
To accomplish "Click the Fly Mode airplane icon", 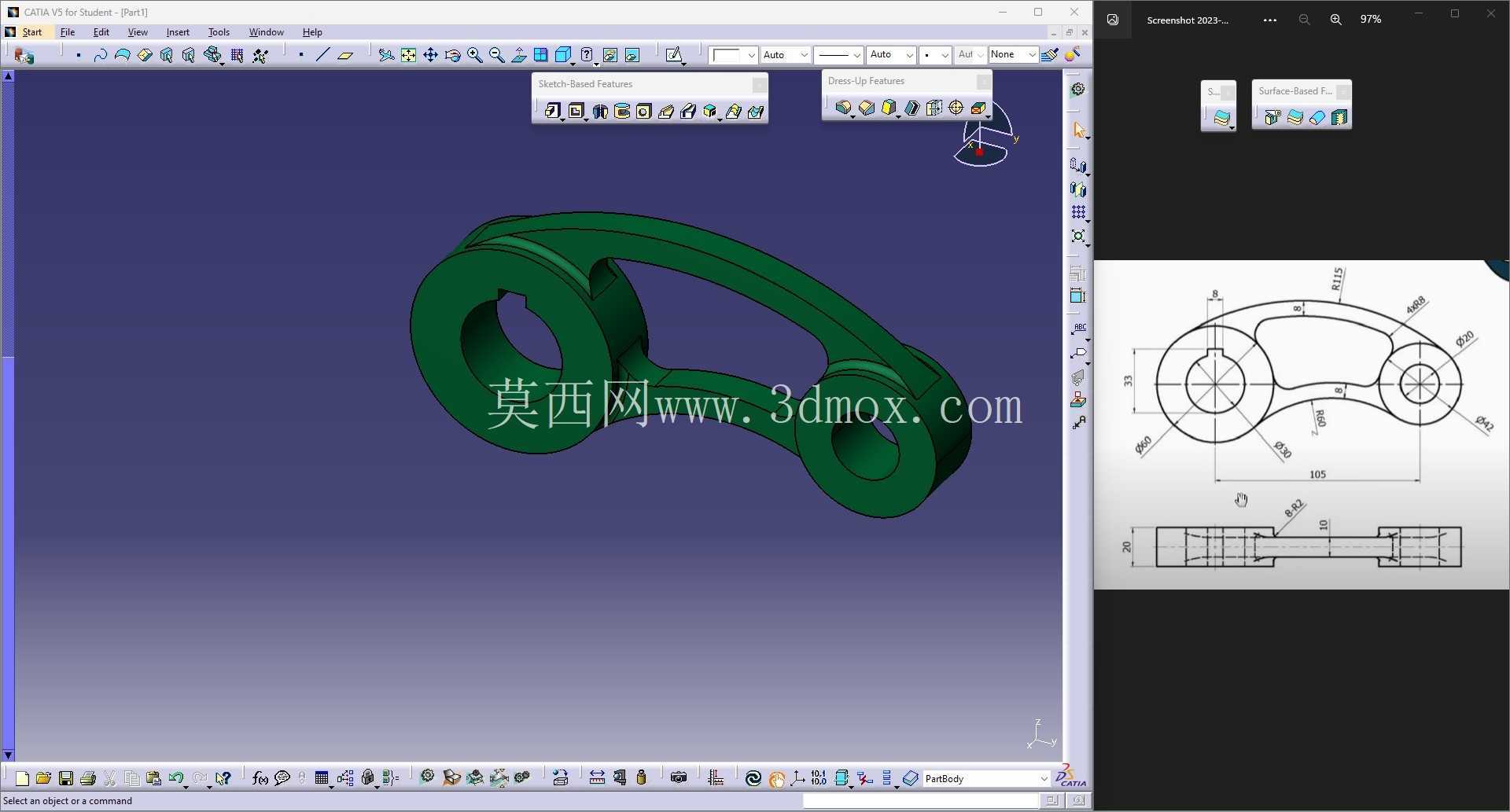I will [x=385, y=55].
